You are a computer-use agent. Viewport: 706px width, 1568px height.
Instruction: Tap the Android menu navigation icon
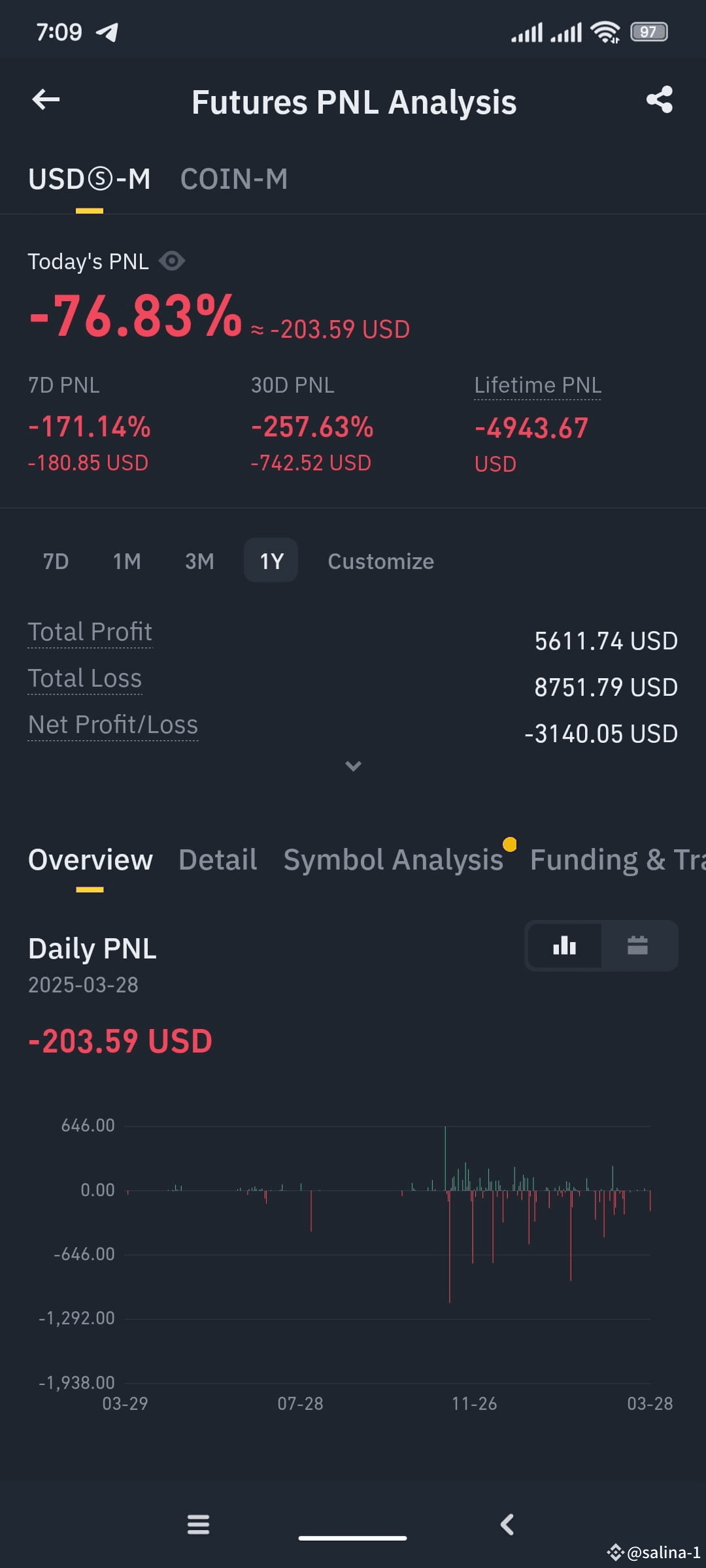point(199,1524)
